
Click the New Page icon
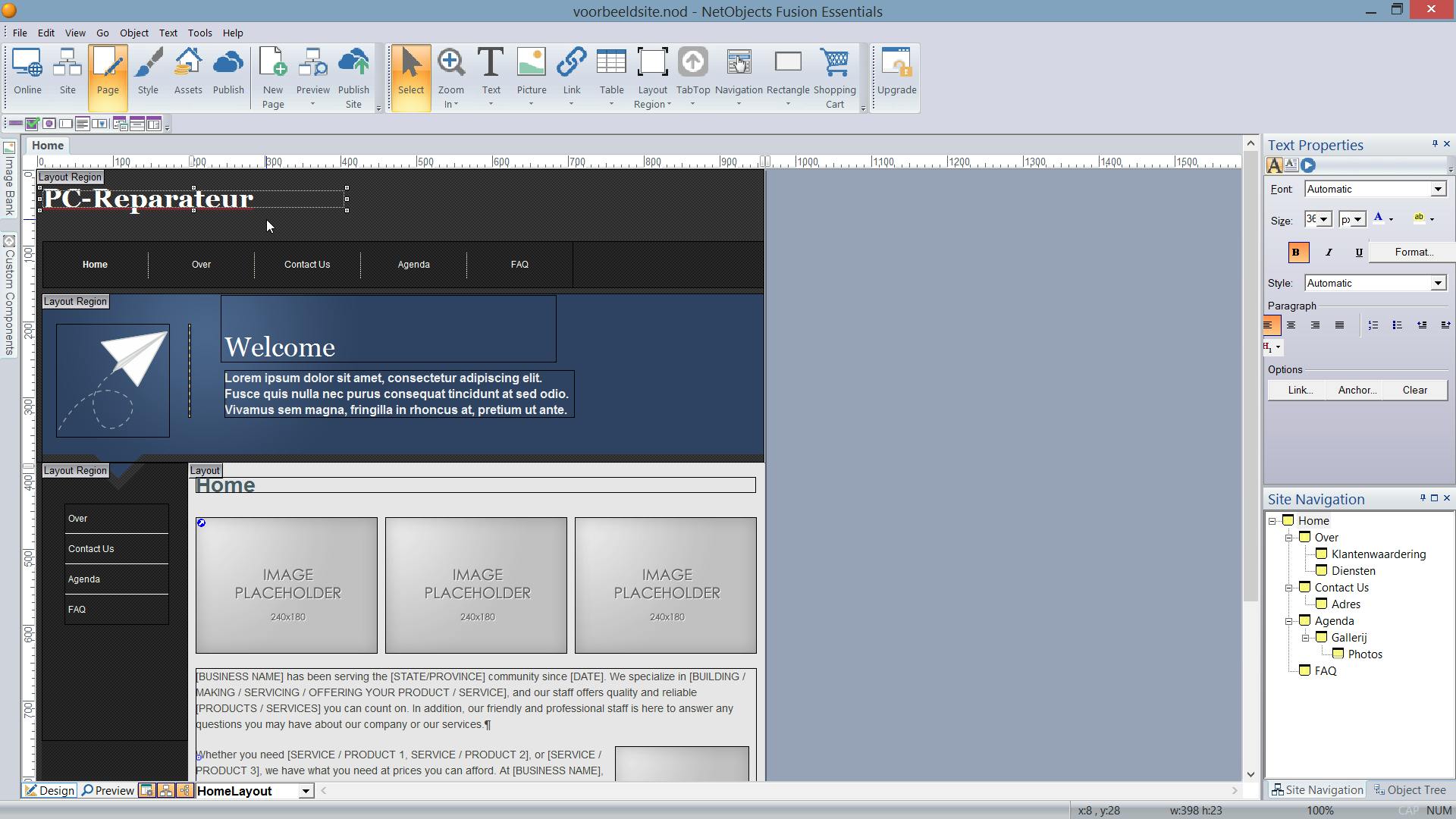tap(273, 72)
